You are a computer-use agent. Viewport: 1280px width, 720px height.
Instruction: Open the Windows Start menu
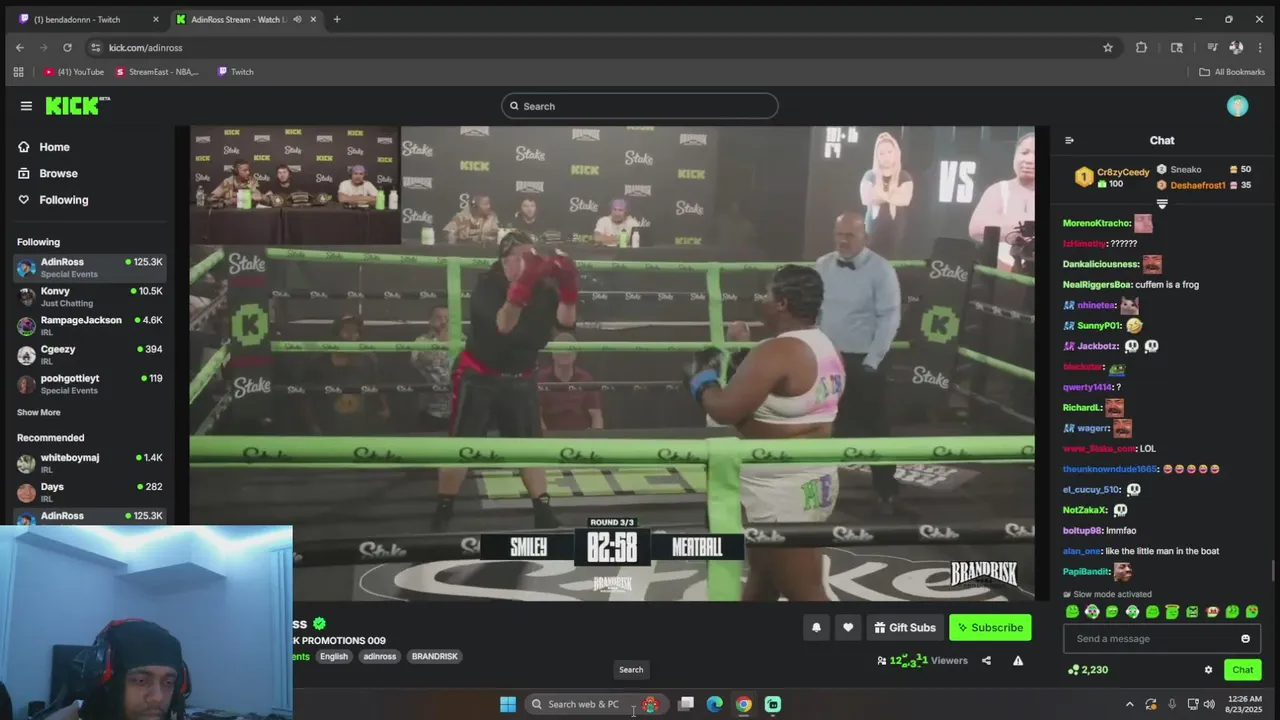[508, 704]
